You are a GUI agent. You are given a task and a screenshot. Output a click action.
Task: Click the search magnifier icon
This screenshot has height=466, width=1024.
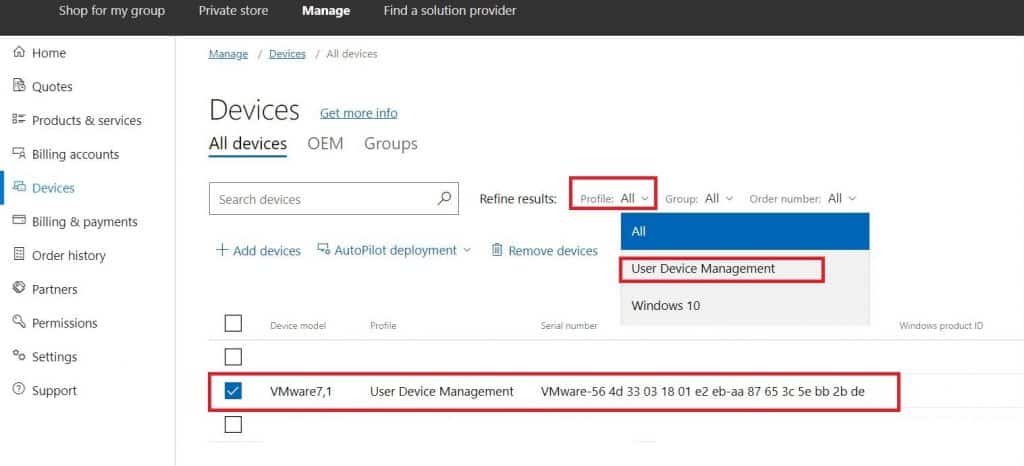tap(444, 198)
